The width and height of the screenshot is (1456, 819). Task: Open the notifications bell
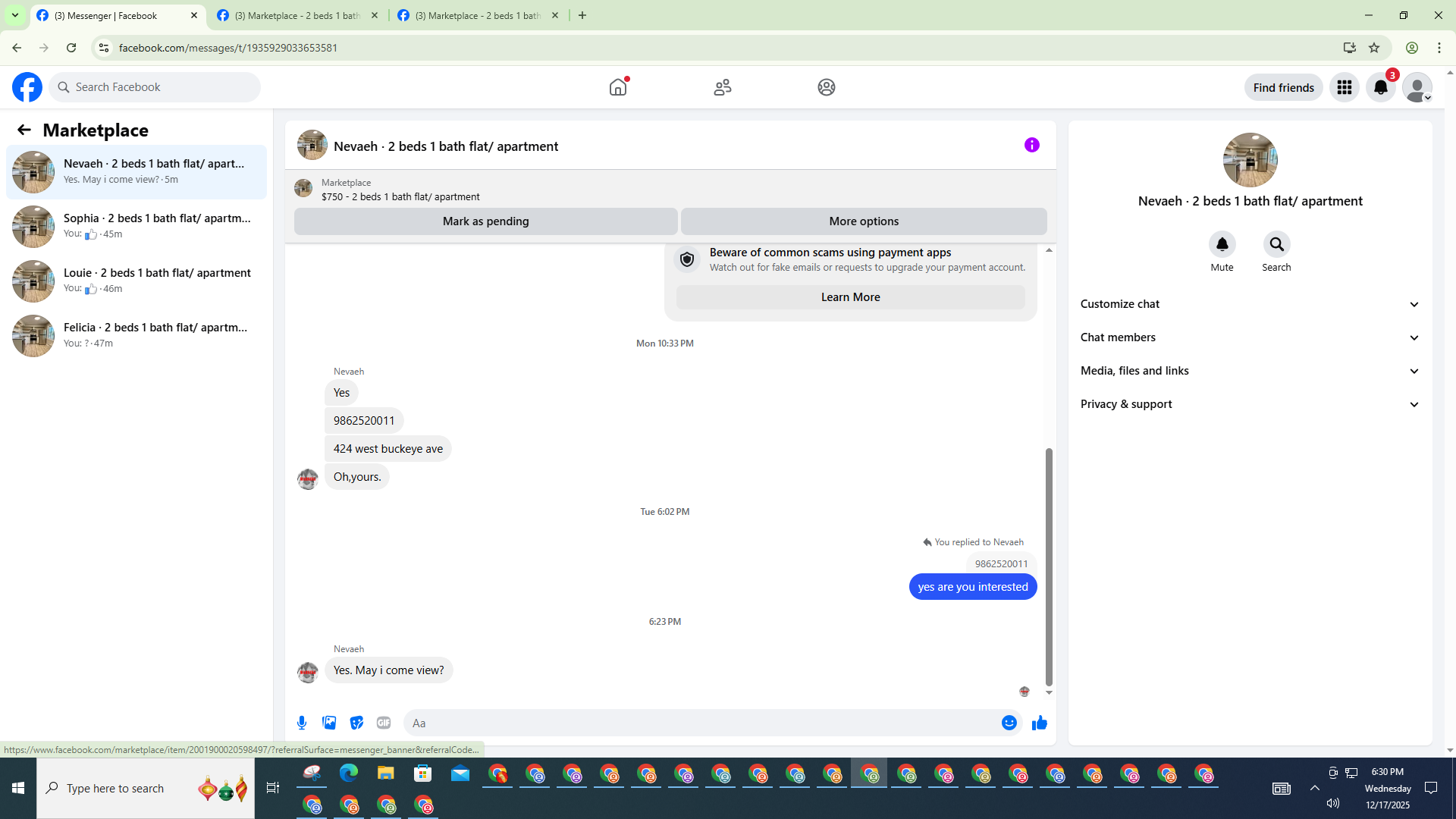tap(1380, 87)
